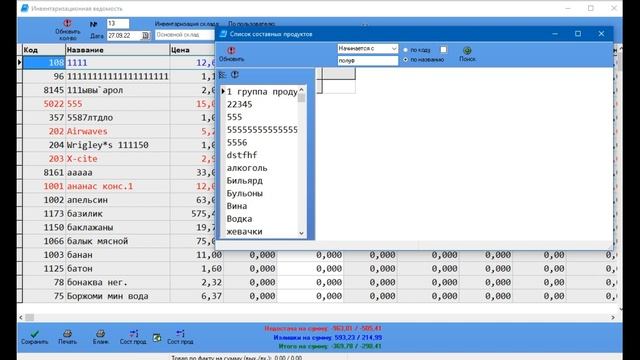This screenshot has height=360, width=640.
Task: Select row 'базилик' with code 1173
Action: pos(119,213)
